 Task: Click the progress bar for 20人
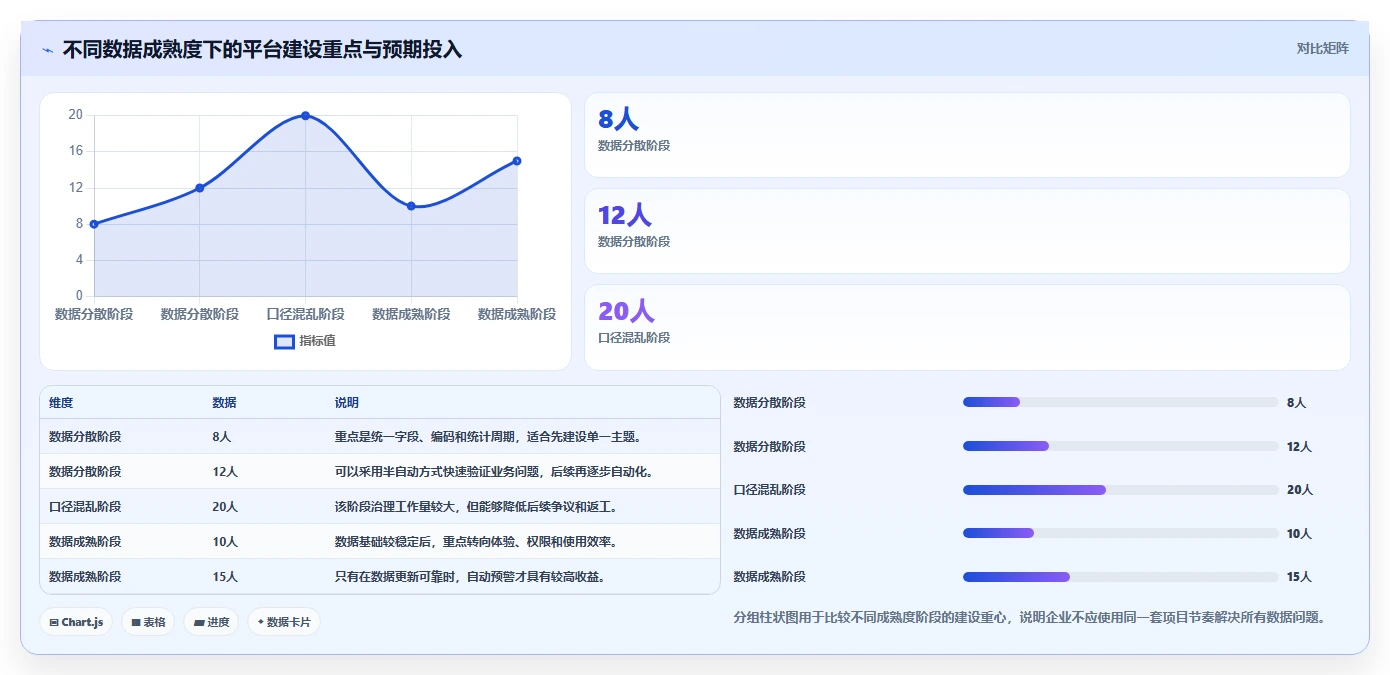(1120, 490)
